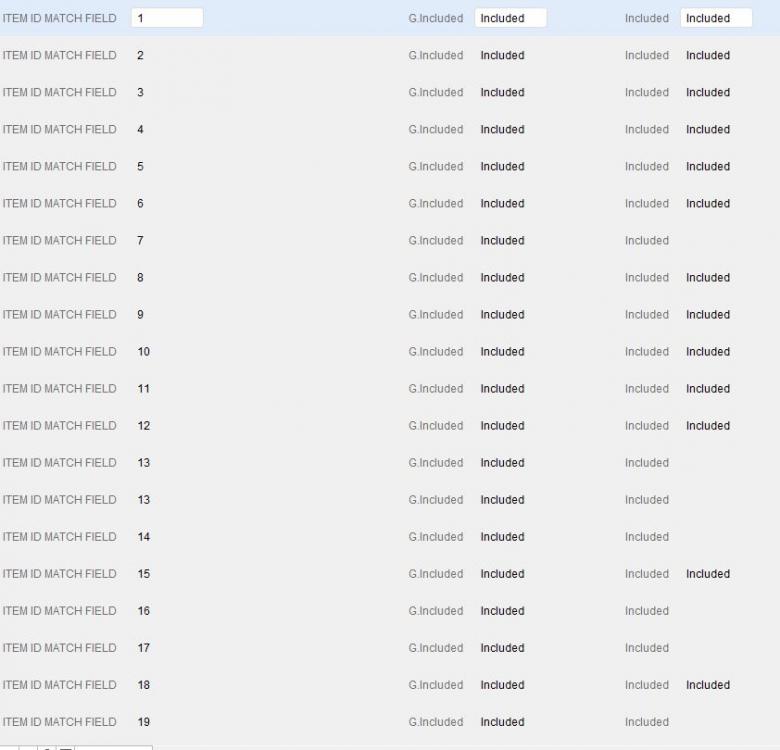
Task: Click ITEM ID MATCH FIELD label of row 14
Action: (59, 537)
